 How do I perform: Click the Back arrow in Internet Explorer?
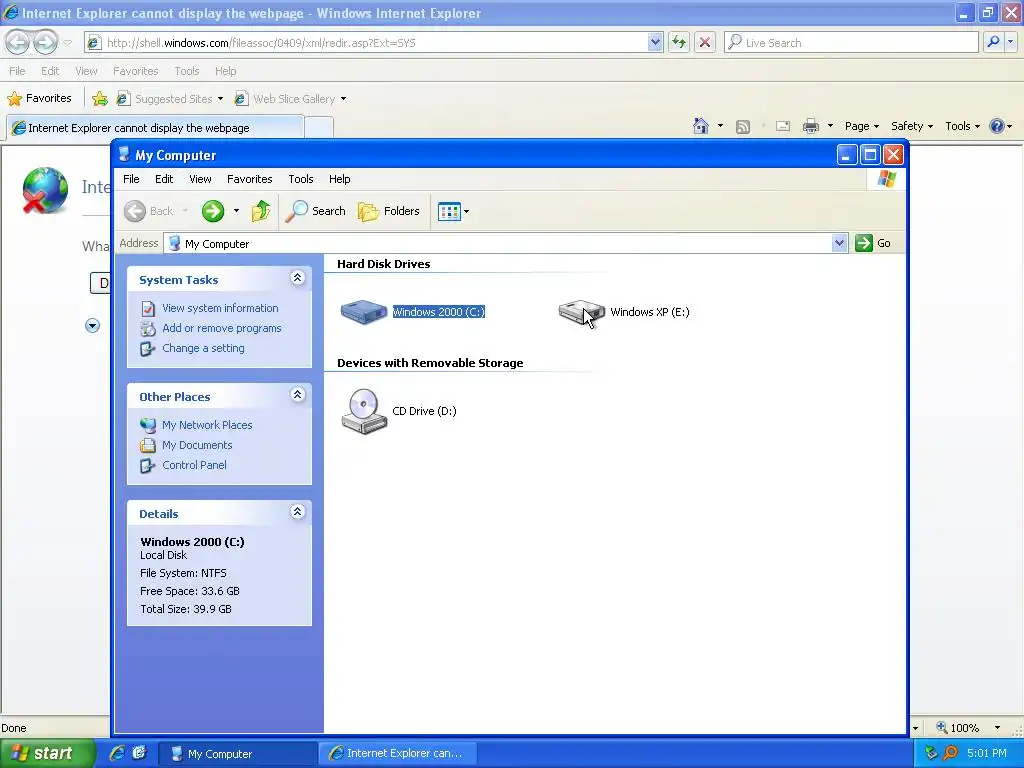point(18,42)
